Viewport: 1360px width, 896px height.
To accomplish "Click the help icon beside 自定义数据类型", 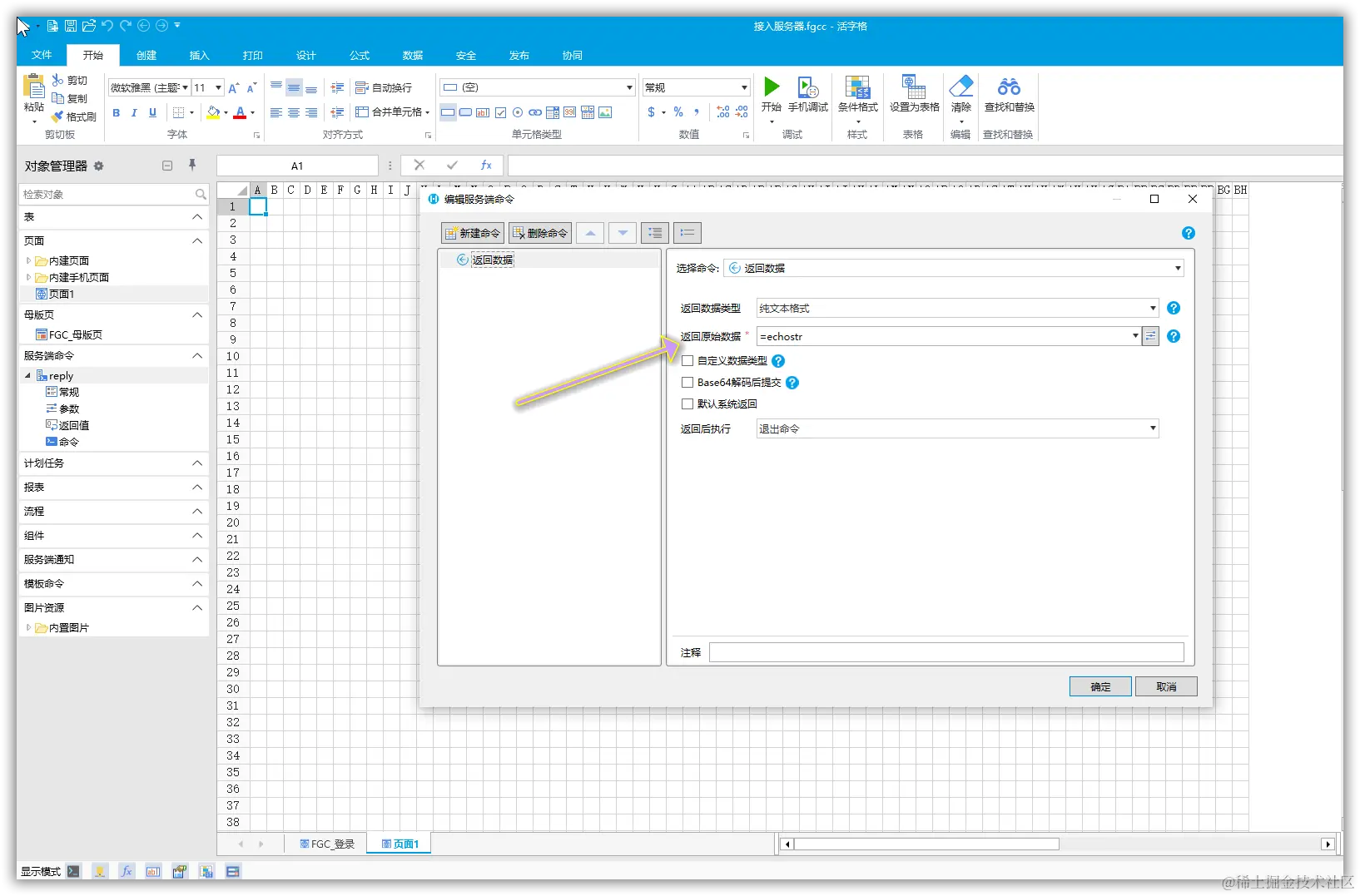I will [778, 361].
